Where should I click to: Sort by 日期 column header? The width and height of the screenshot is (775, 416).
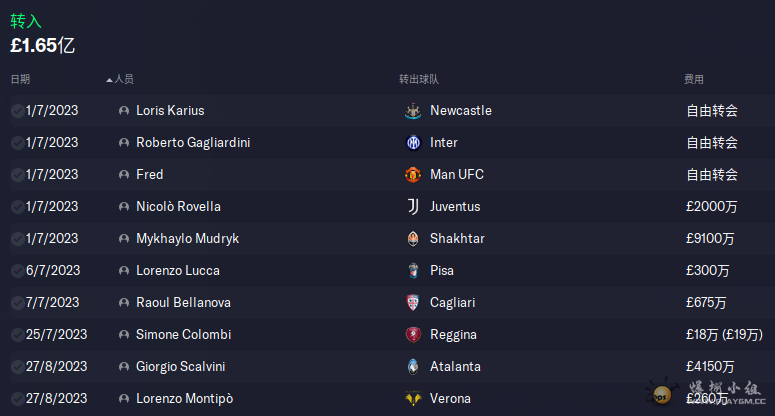tap(20, 80)
